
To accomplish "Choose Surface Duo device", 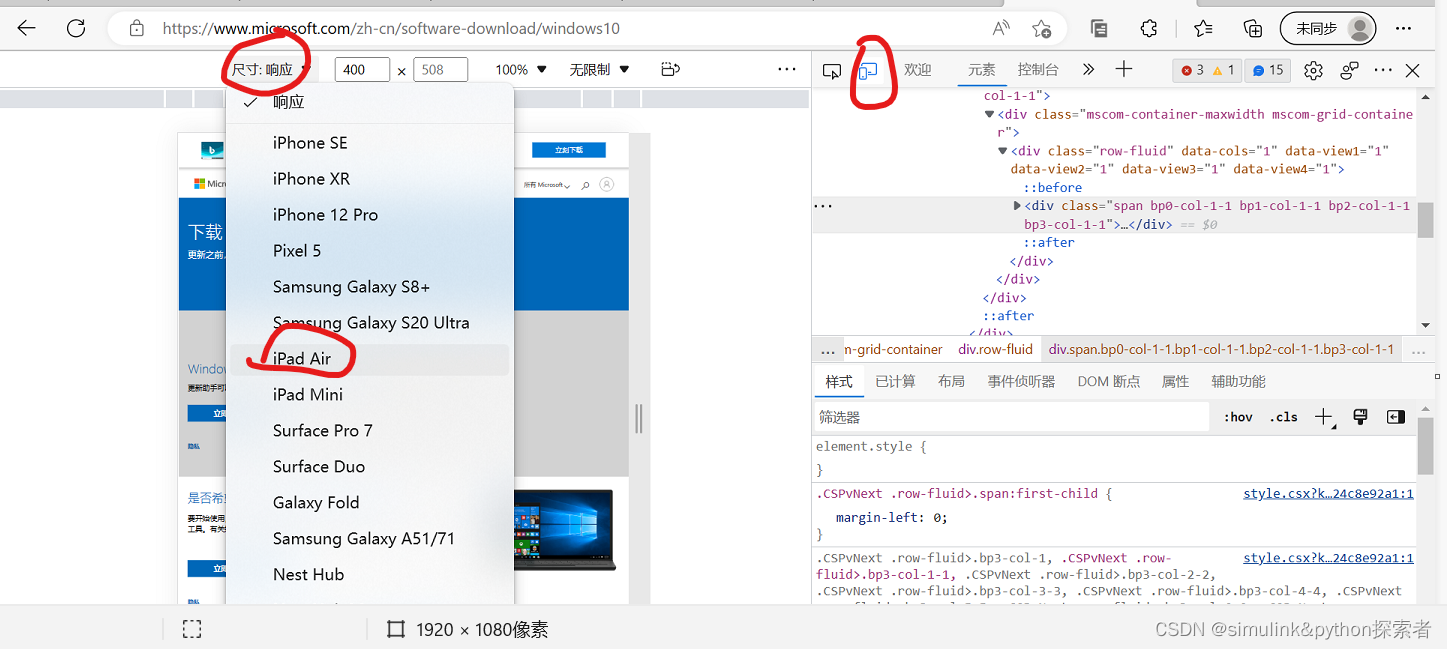I will [x=370, y=467].
